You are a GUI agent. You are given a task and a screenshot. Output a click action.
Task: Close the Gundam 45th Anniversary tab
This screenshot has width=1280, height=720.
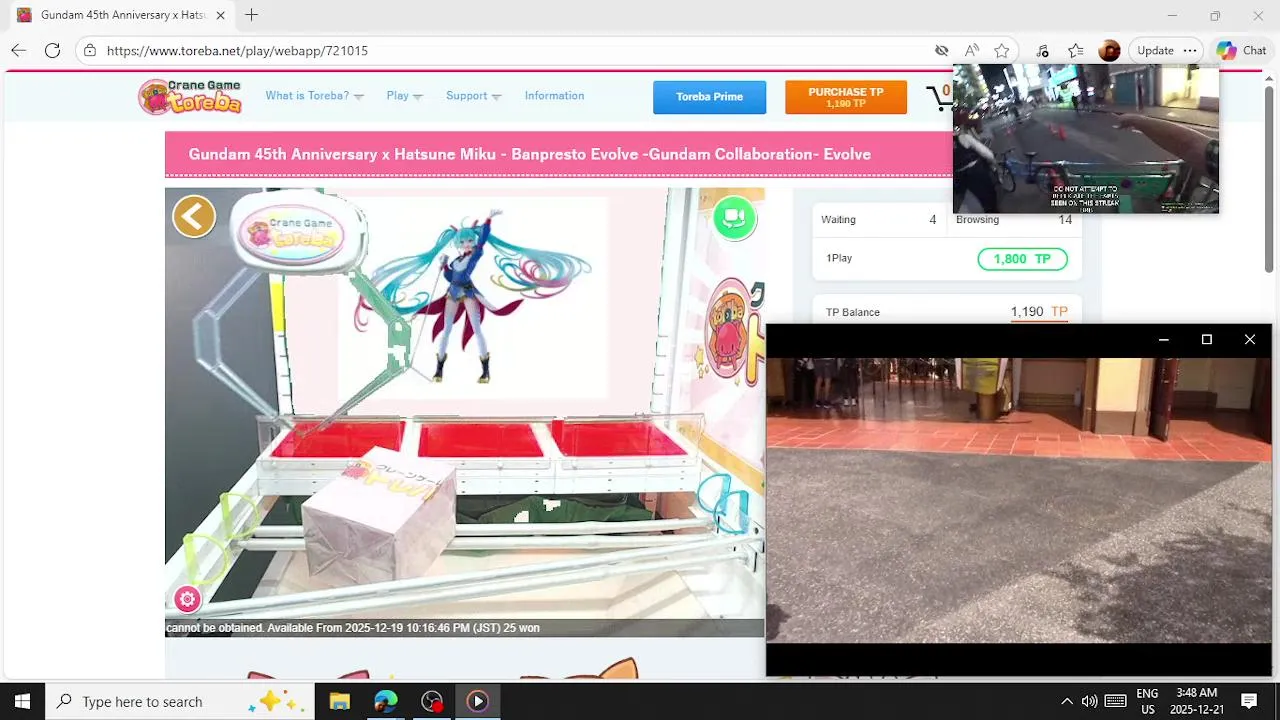tap(220, 15)
